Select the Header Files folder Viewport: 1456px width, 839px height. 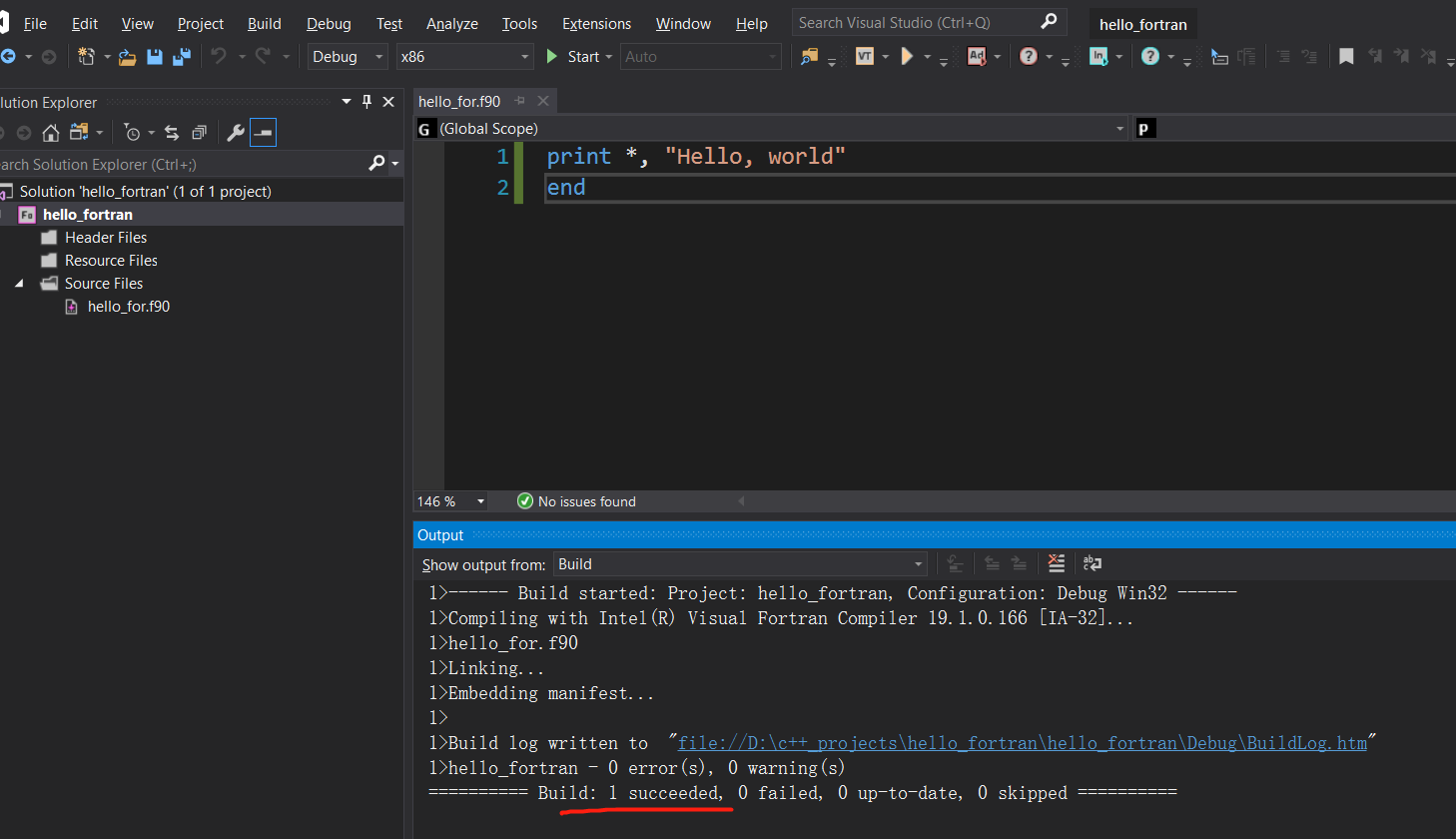(x=106, y=238)
